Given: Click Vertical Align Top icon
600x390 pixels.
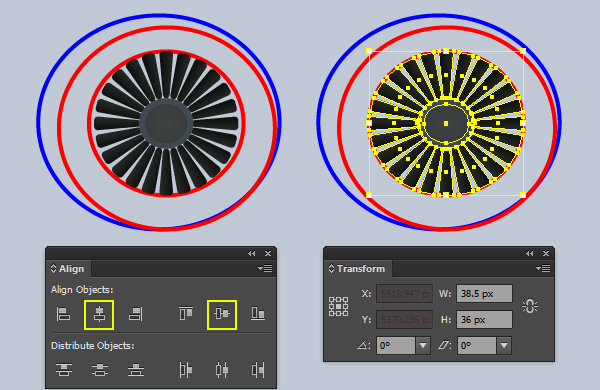Looking at the screenshot, I should pyautogui.click(x=186, y=314).
